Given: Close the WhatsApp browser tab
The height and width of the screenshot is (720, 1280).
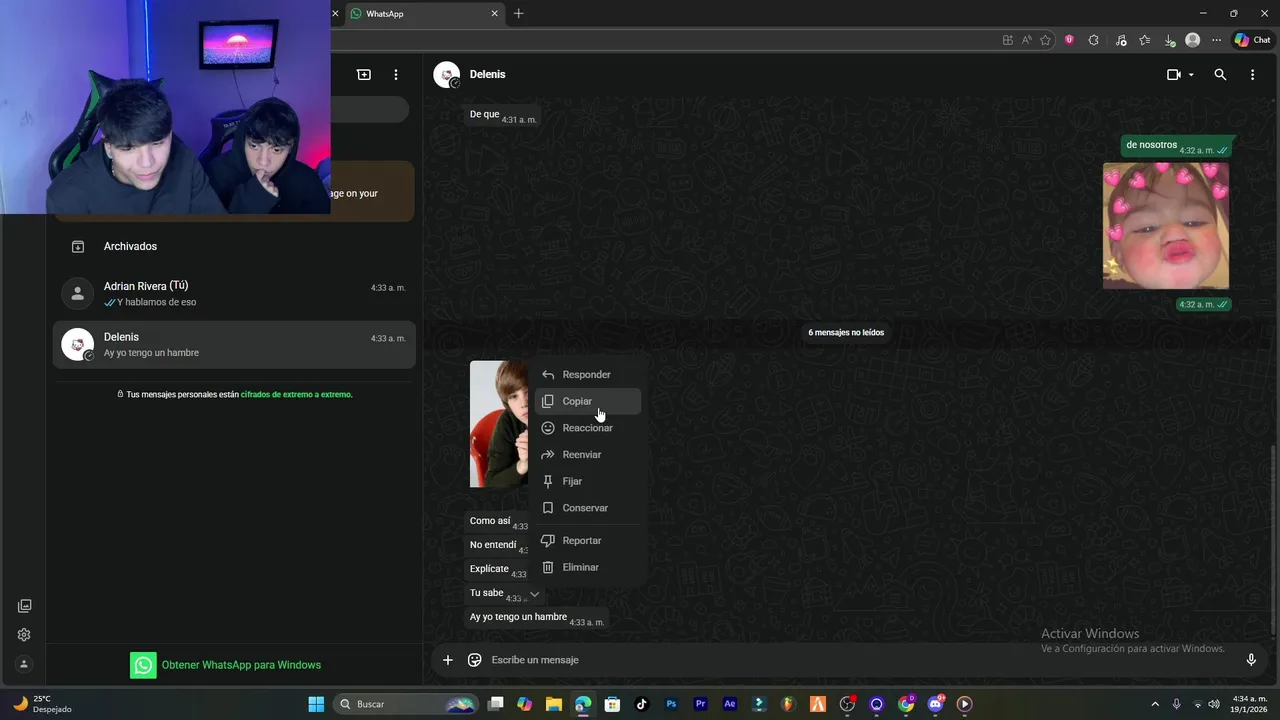Looking at the screenshot, I should click(494, 13).
